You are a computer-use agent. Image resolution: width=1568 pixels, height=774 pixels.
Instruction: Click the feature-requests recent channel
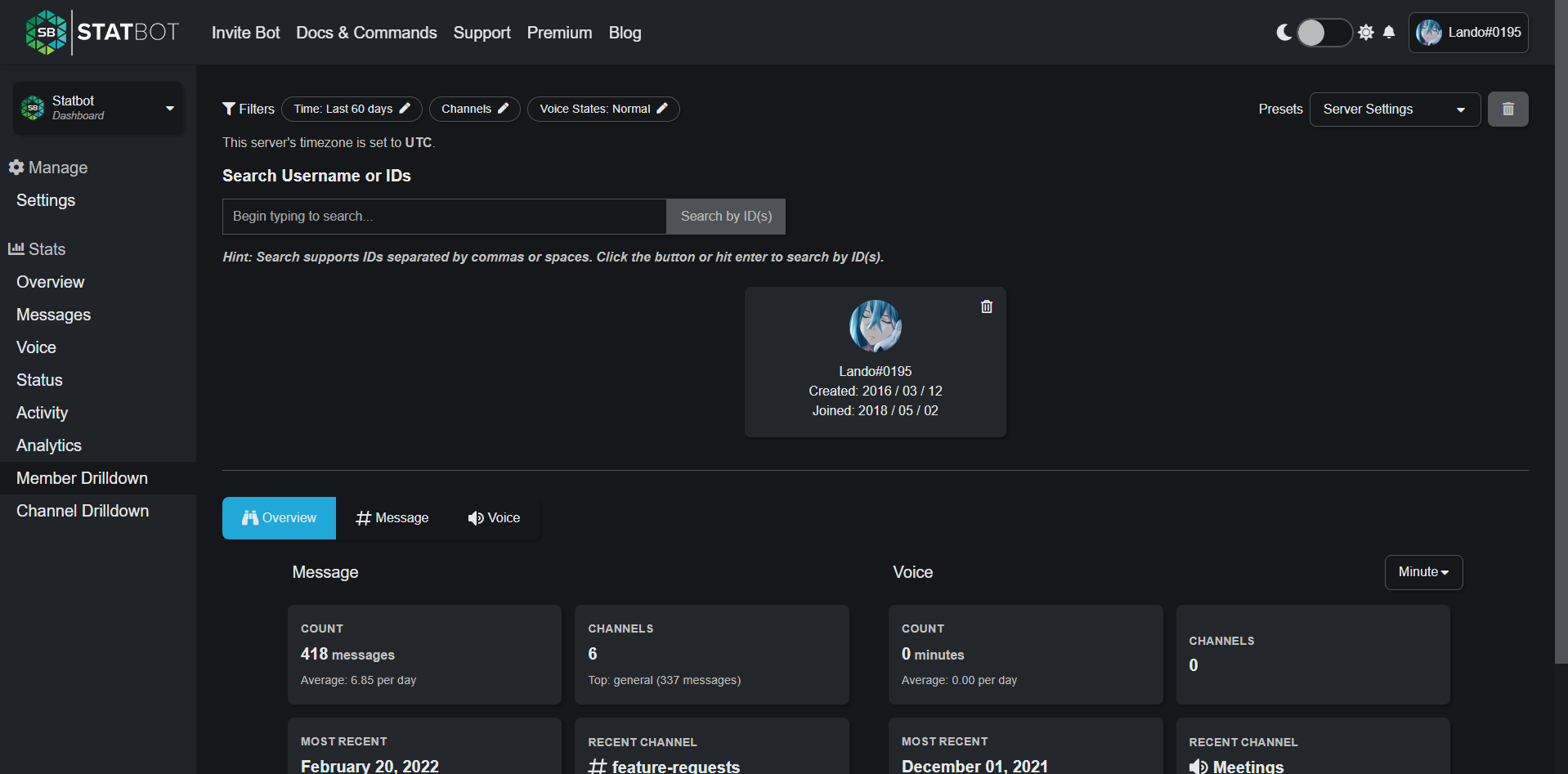(x=664, y=766)
